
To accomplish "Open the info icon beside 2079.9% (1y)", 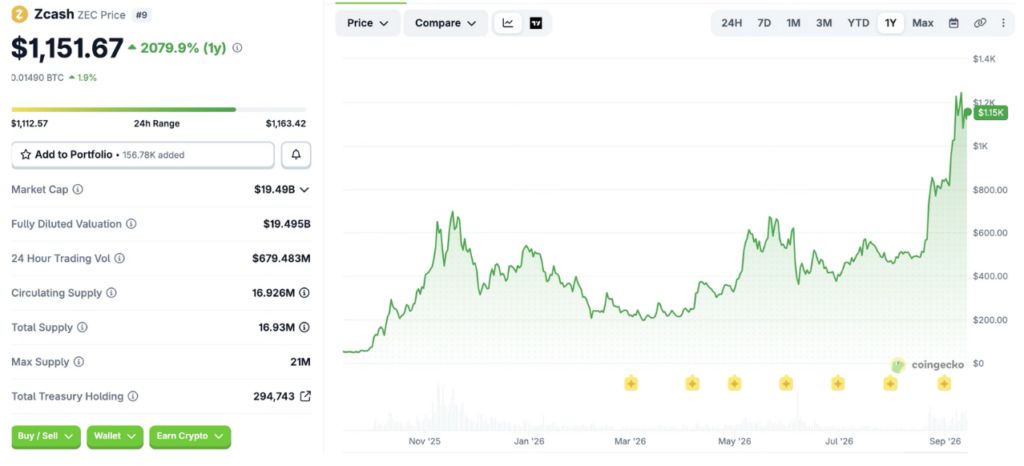I will (x=237, y=48).
